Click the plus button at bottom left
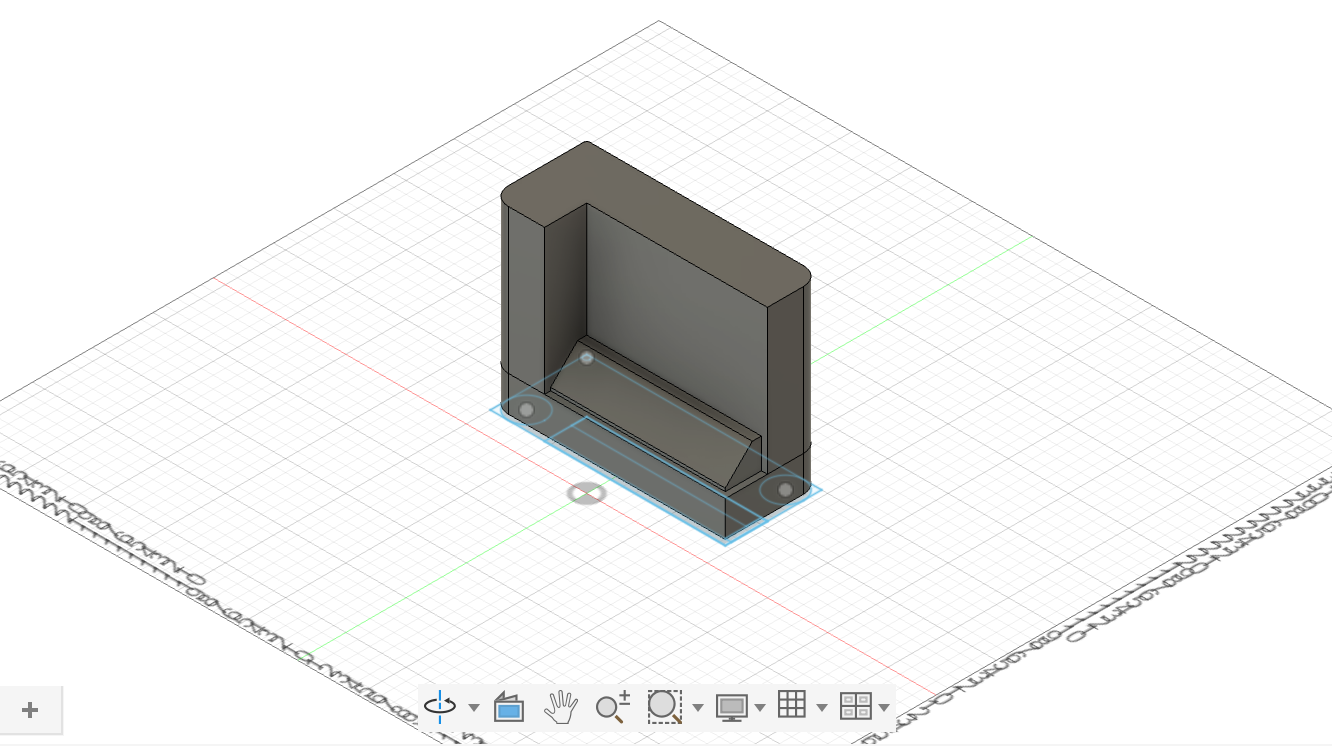This screenshot has width=1332, height=746. [30, 710]
